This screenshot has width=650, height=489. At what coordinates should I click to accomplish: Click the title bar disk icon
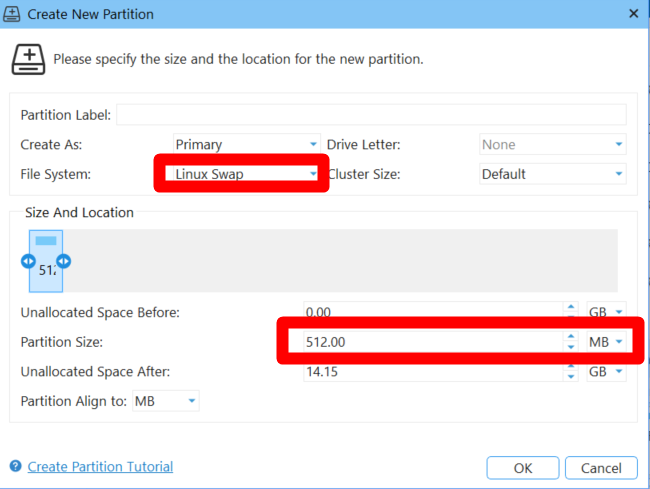12,14
